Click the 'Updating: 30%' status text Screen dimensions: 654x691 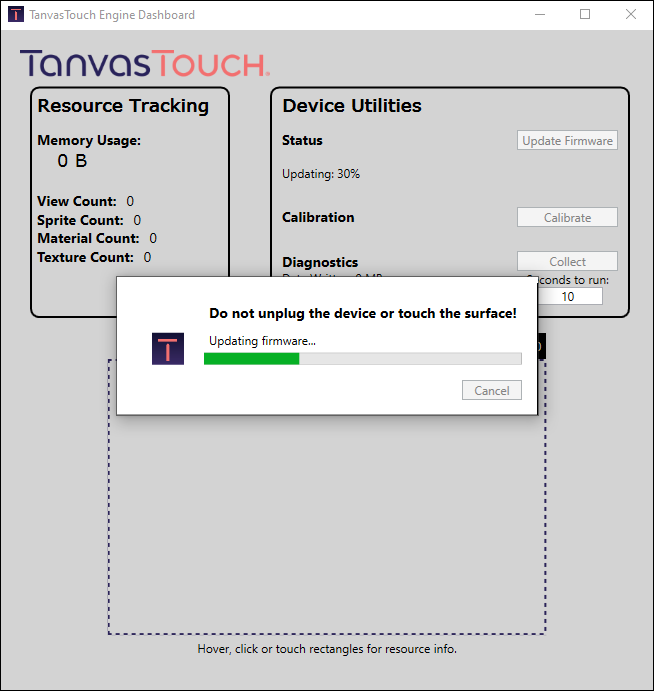pos(321,174)
